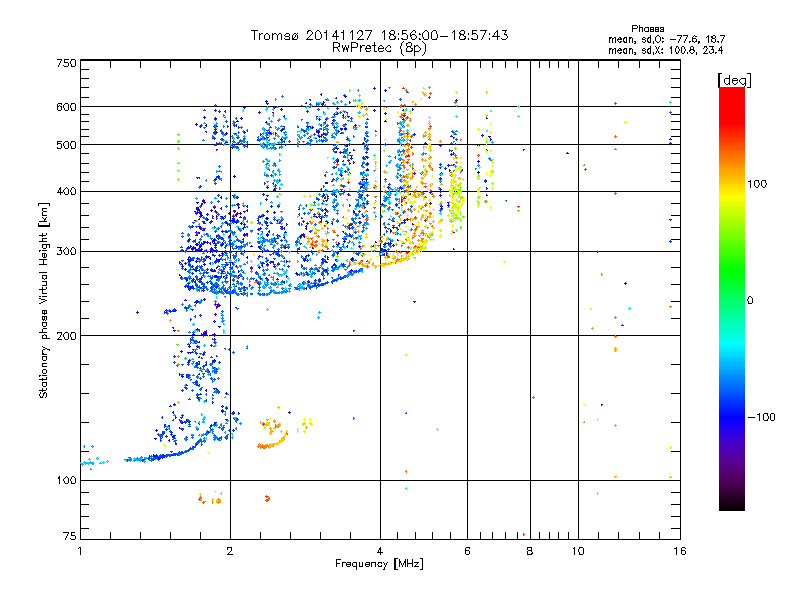The width and height of the screenshot is (800, 600).
Task: Click 'mean, sd,O: -77.6, 18.7' statistics text
Action: [x=666, y=39]
